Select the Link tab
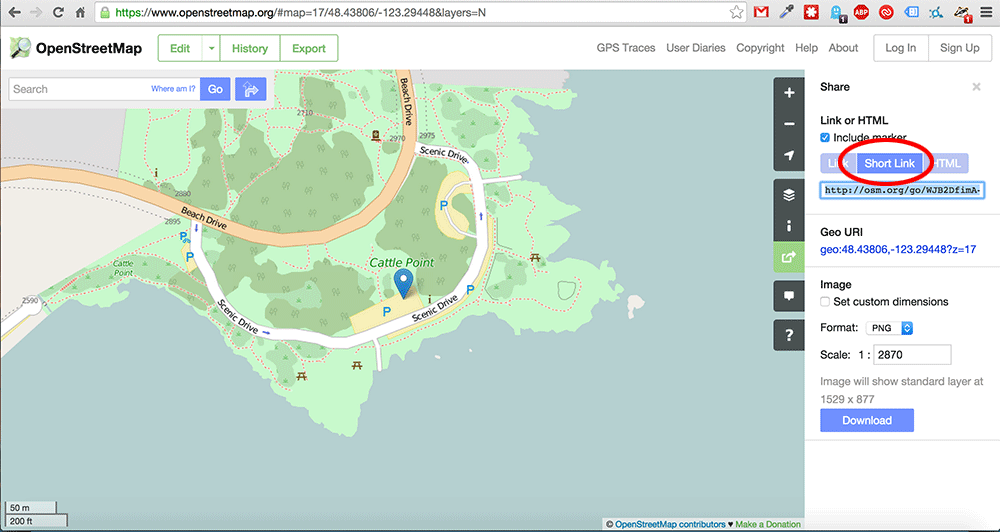The height and width of the screenshot is (532, 1000). (838, 163)
